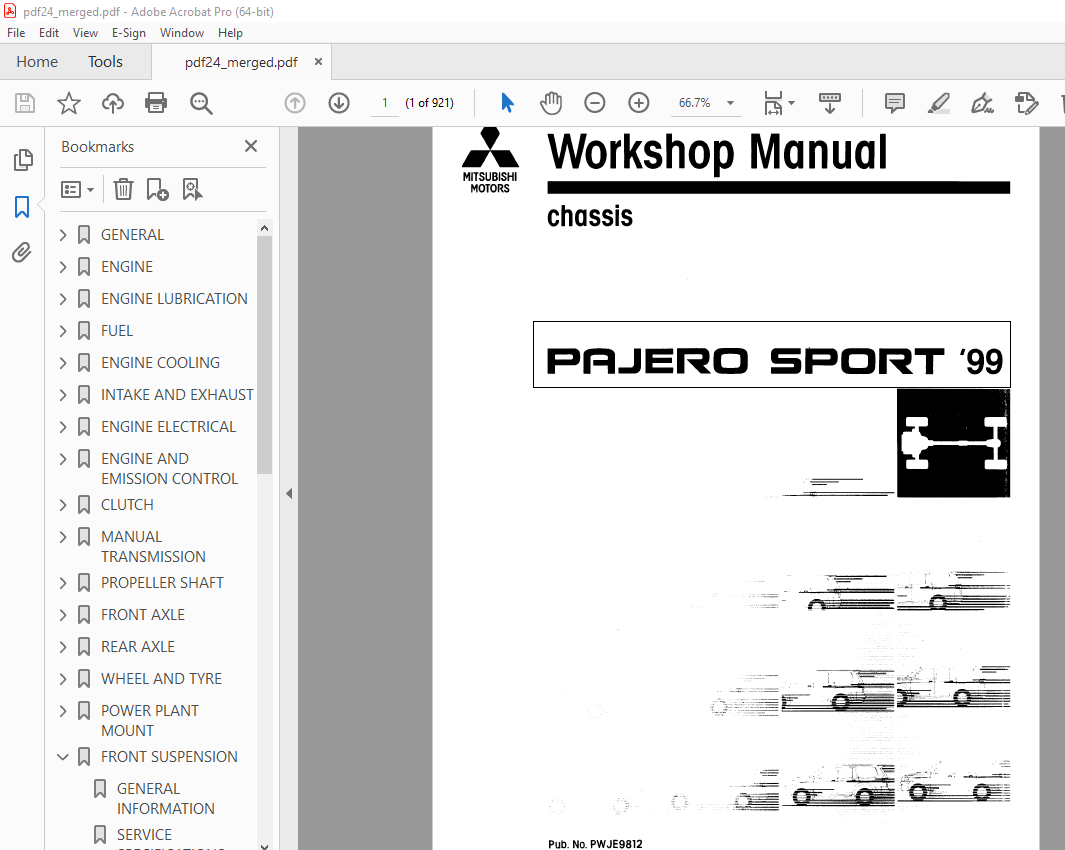Show the page thumbnails panel

click(22, 160)
